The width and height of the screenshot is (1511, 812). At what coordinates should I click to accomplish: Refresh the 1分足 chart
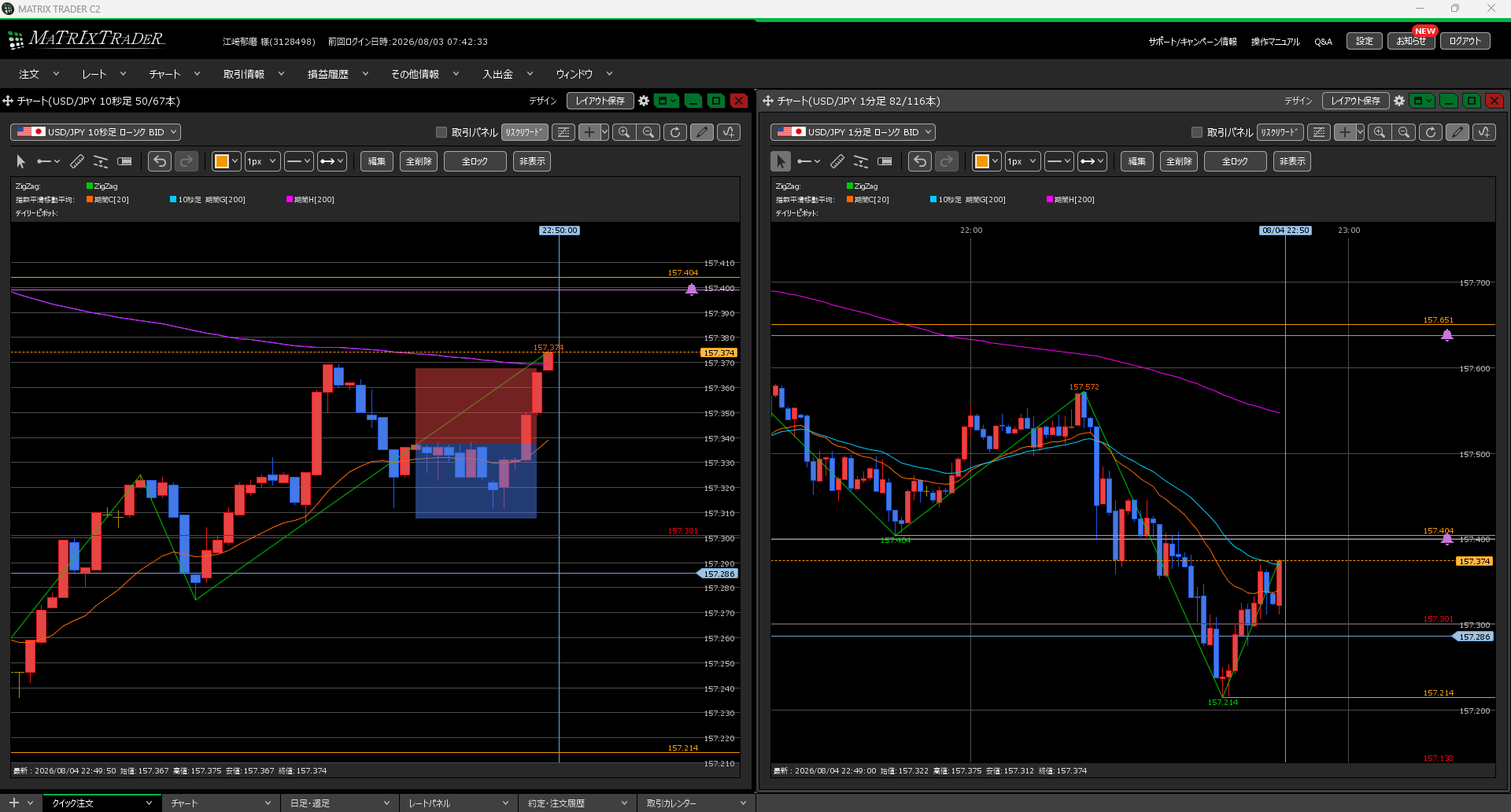(x=1431, y=132)
